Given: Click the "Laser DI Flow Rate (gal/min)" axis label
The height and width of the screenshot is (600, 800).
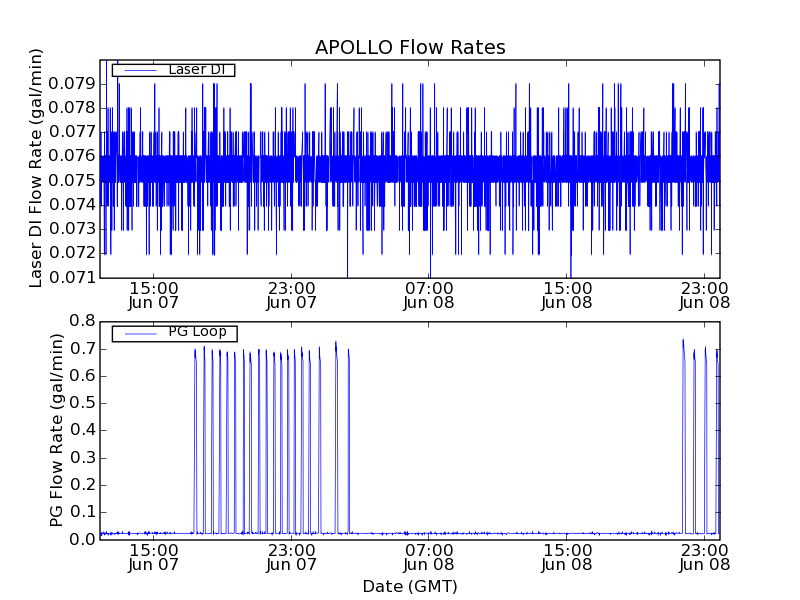Looking at the screenshot, I should [x=36, y=168].
